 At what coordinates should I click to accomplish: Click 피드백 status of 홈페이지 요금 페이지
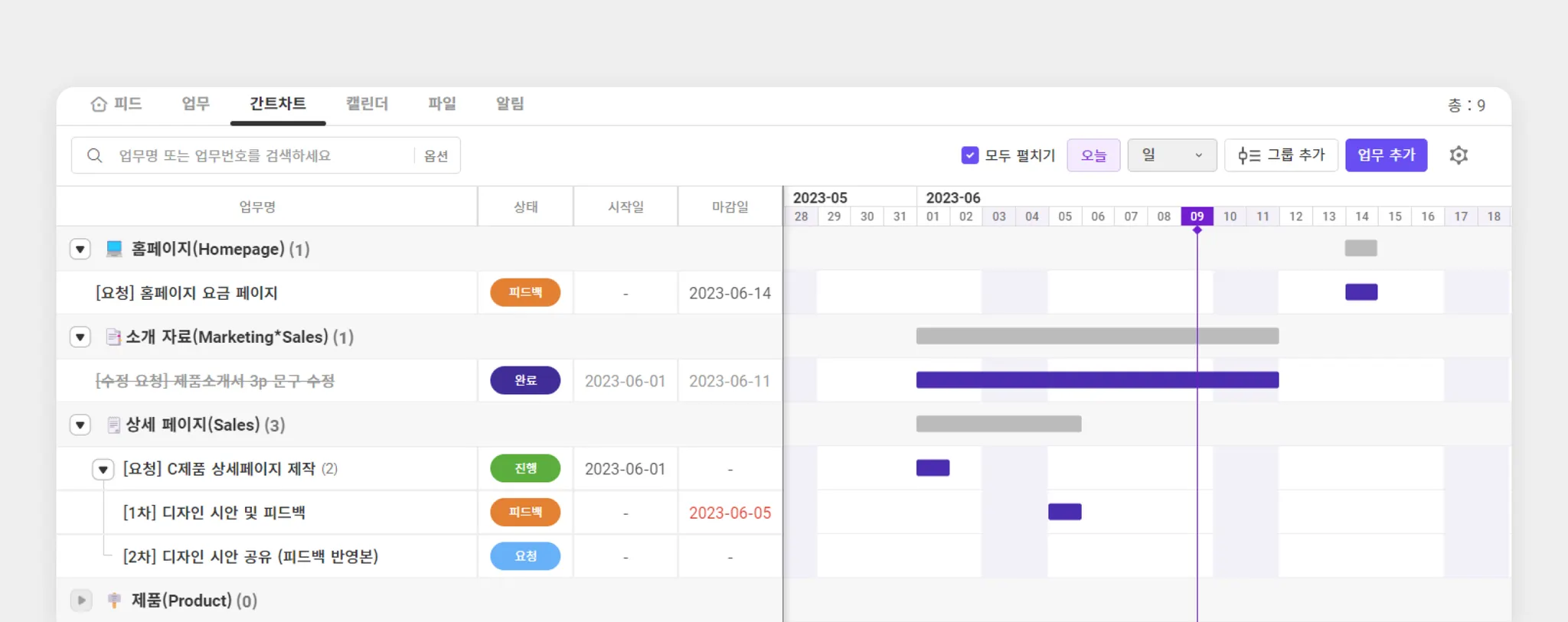525,292
